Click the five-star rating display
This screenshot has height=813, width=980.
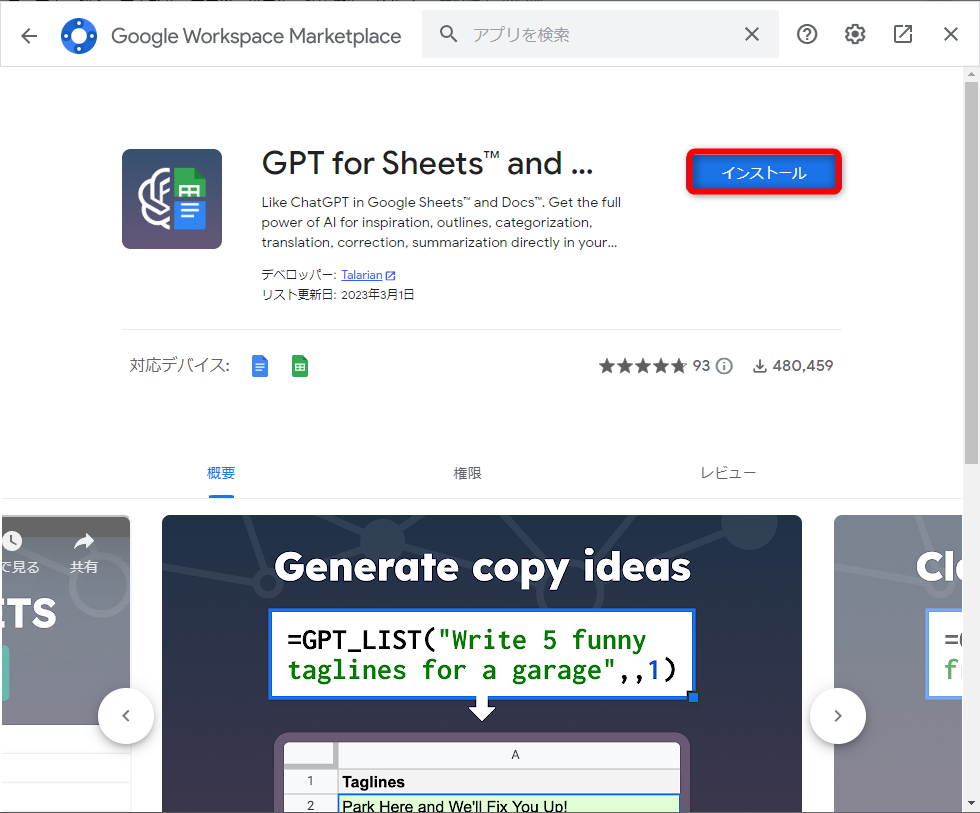[x=643, y=366]
